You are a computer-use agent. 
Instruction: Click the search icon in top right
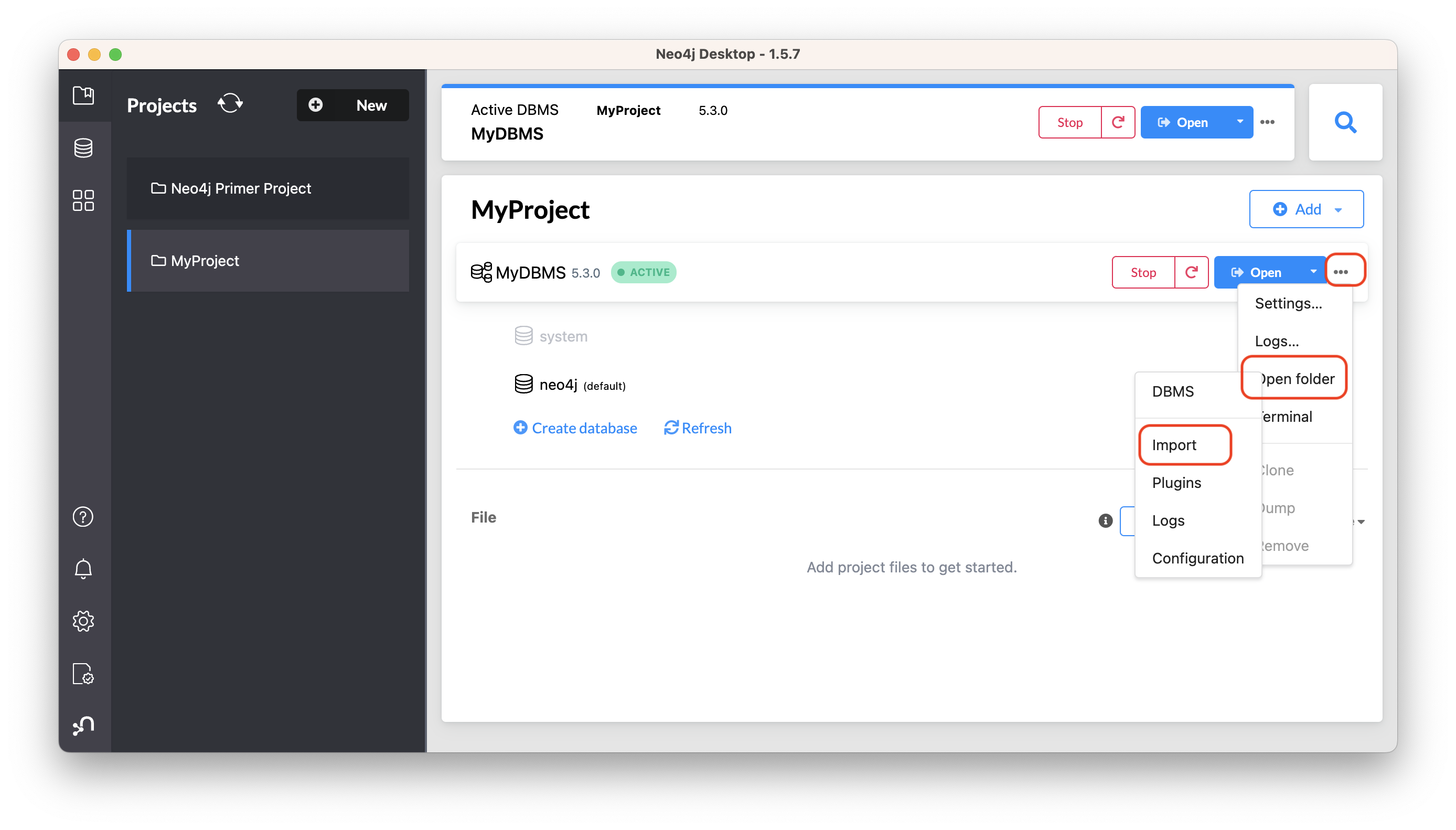point(1346,122)
